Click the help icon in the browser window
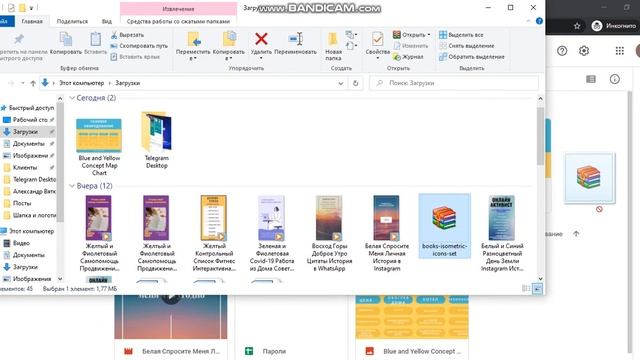Screen dimensions: 640x360 tap(562, 51)
